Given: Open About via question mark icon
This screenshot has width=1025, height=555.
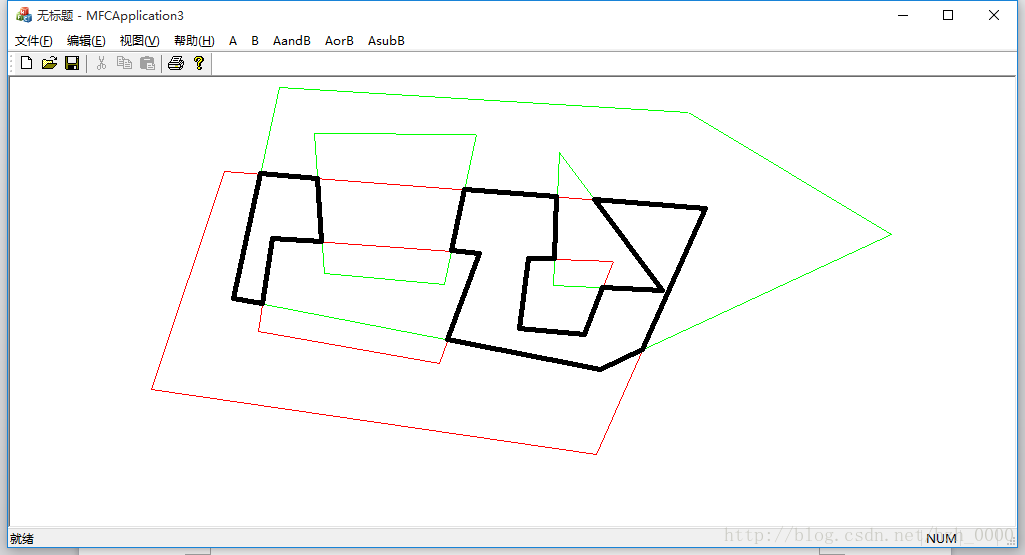Looking at the screenshot, I should pyautogui.click(x=199, y=63).
